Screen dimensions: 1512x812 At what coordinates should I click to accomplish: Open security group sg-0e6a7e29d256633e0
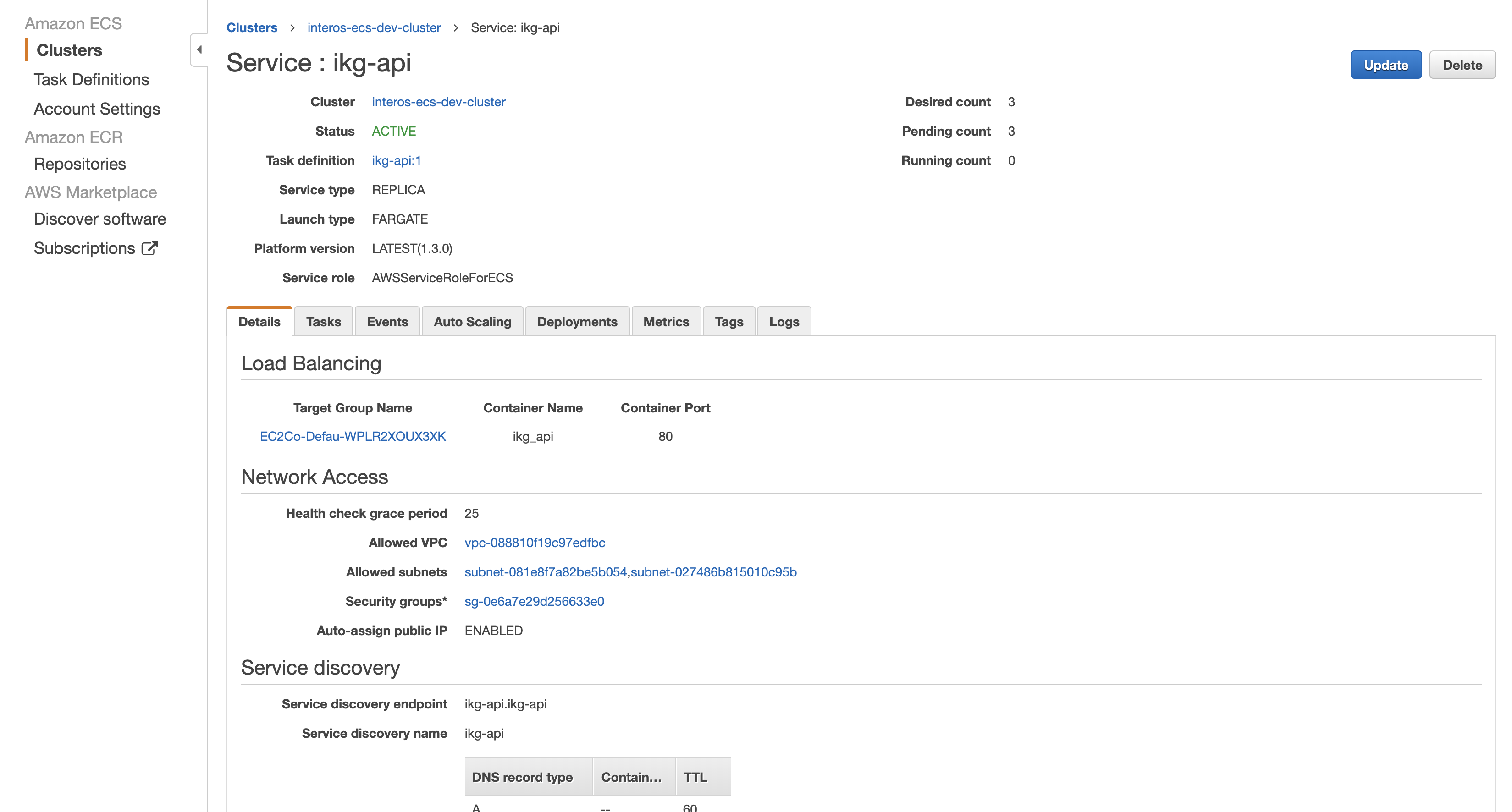534,601
